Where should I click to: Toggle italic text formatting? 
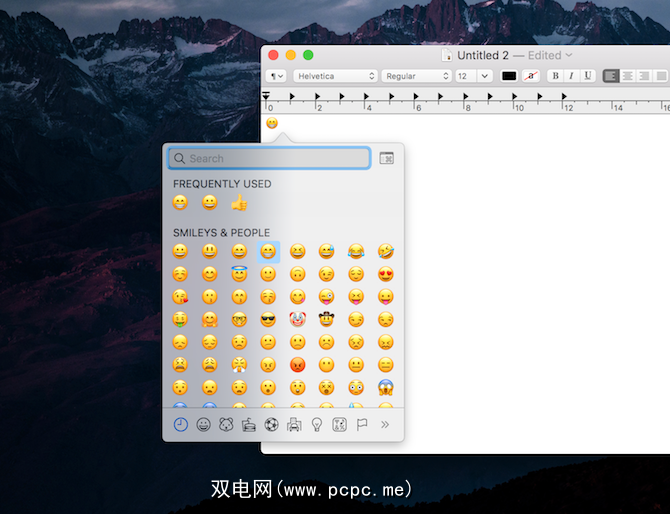pos(571,76)
